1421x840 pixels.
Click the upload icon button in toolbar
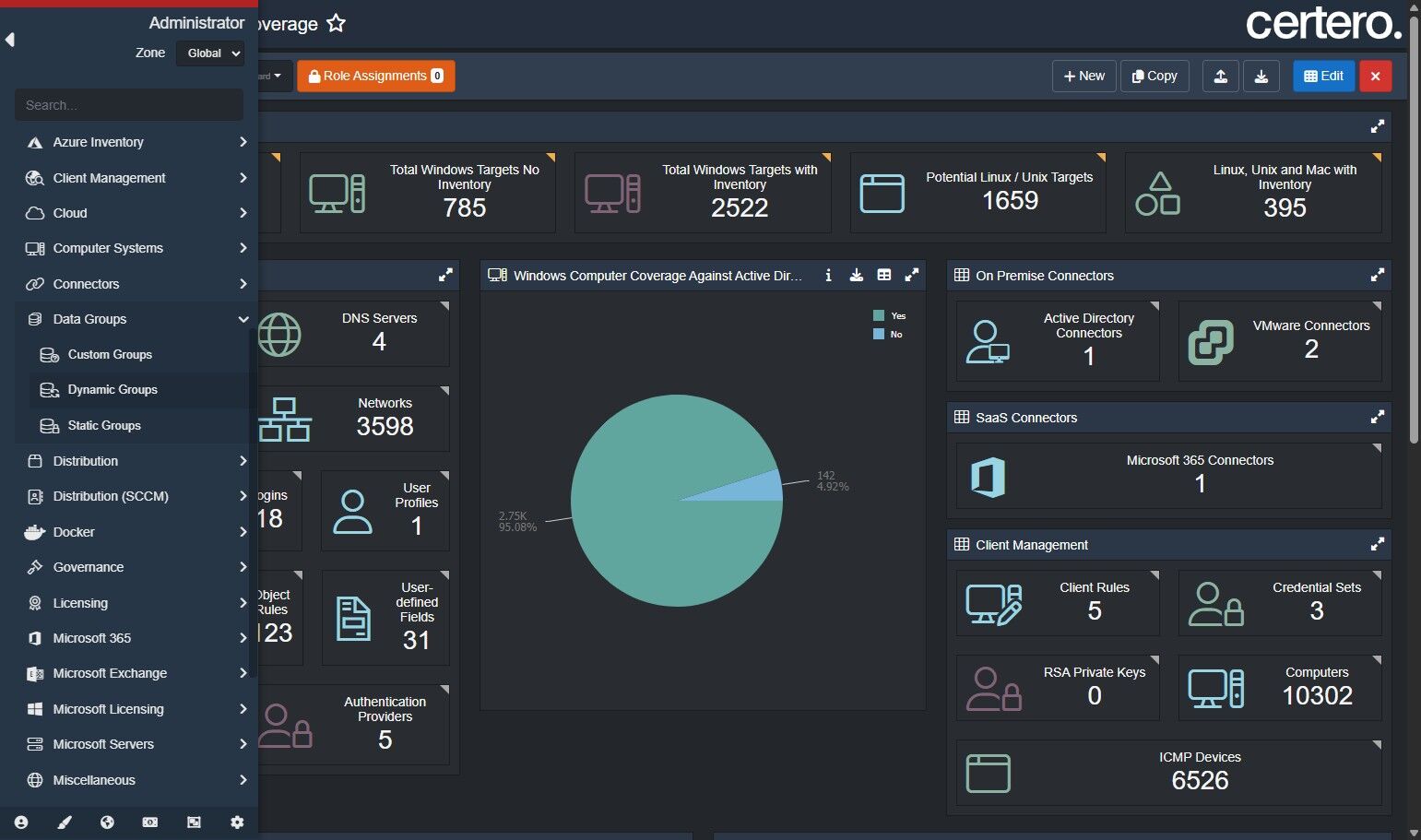(1221, 76)
